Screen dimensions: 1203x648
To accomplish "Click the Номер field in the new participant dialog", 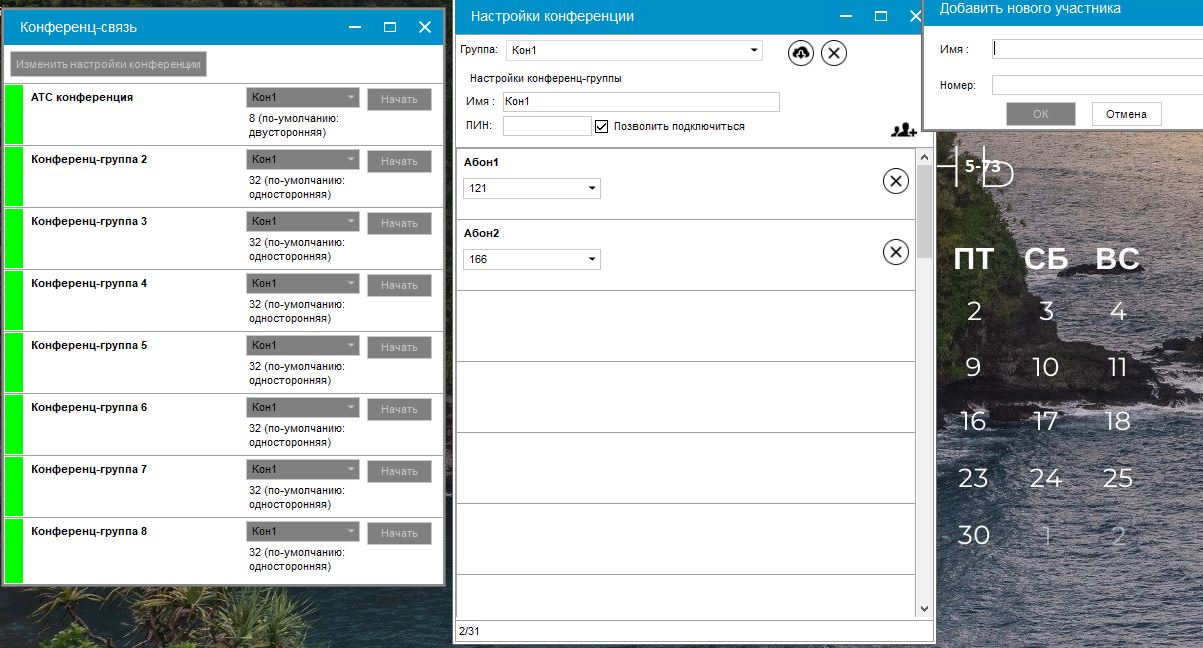I will pos(1097,85).
